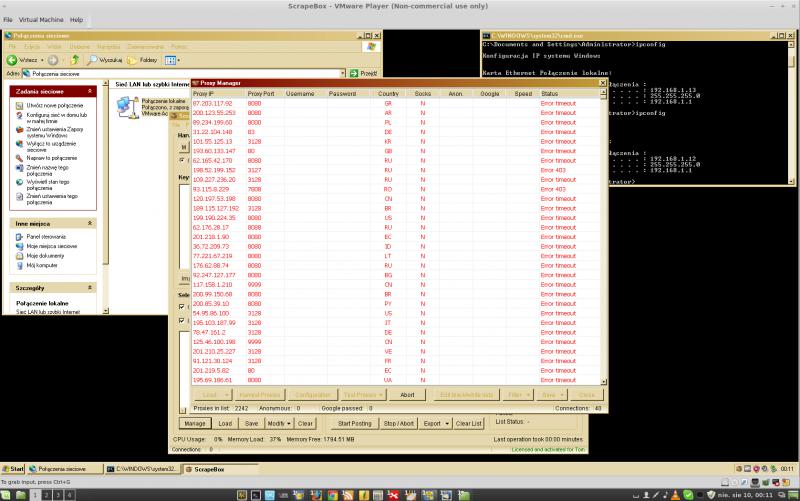This screenshot has width=800, height=501.
Task: Toggle the second checkbox below it in ScrapeBox
Action: (x=182, y=320)
